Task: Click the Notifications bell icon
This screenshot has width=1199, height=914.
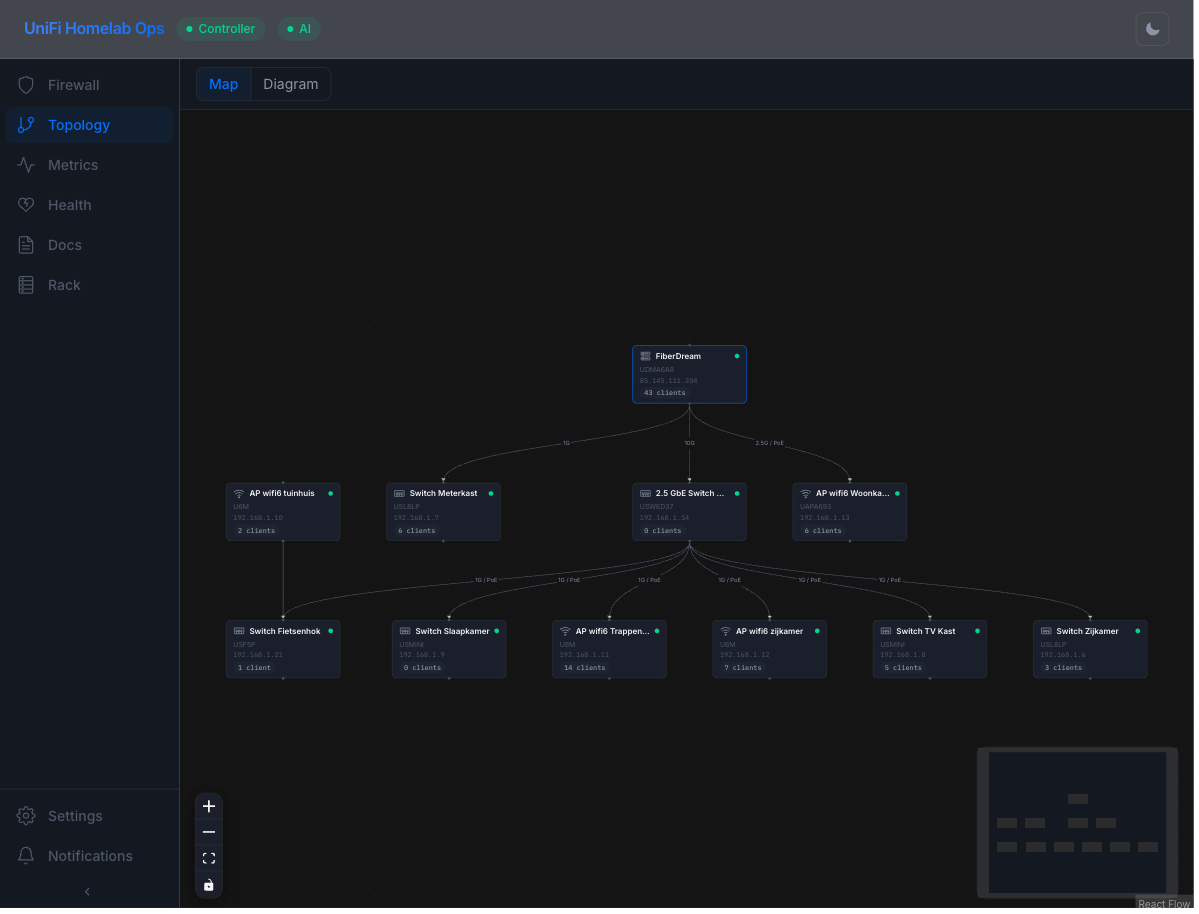Action: tap(26, 856)
